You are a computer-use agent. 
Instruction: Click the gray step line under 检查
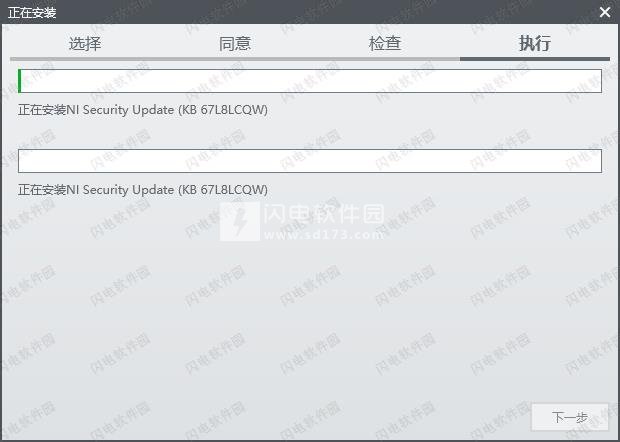click(385, 59)
